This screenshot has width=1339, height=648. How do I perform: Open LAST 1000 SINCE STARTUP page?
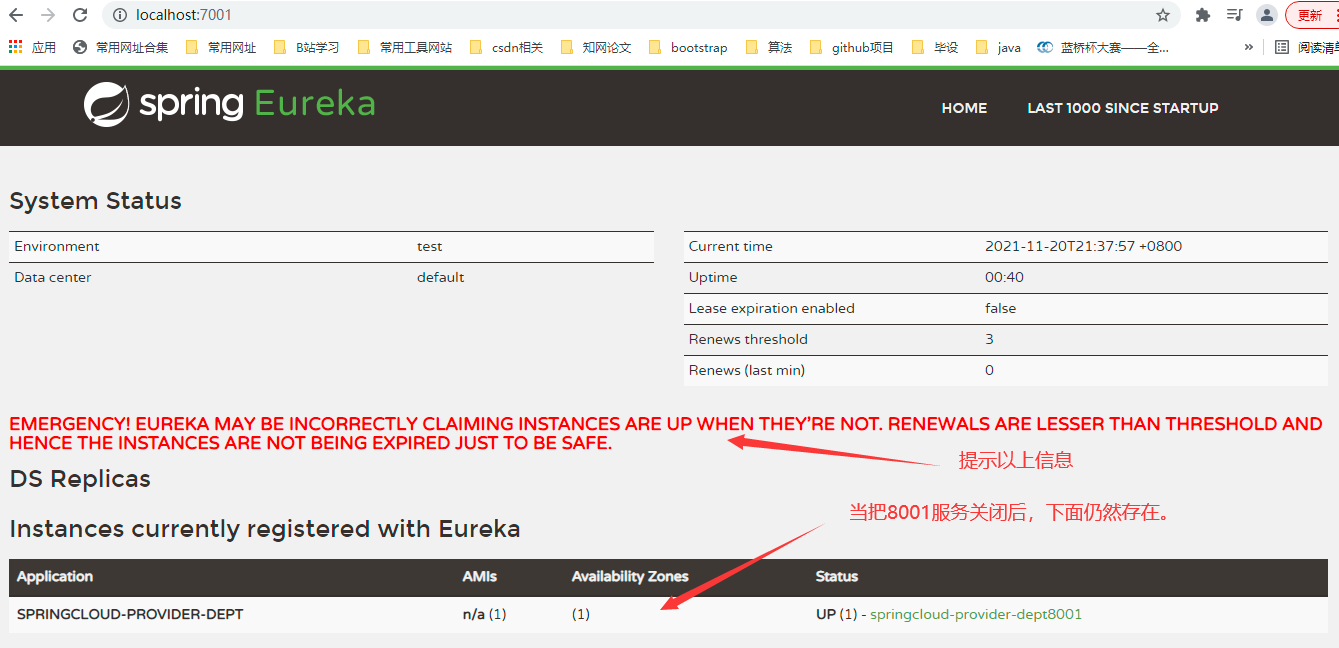click(x=1123, y=108)
